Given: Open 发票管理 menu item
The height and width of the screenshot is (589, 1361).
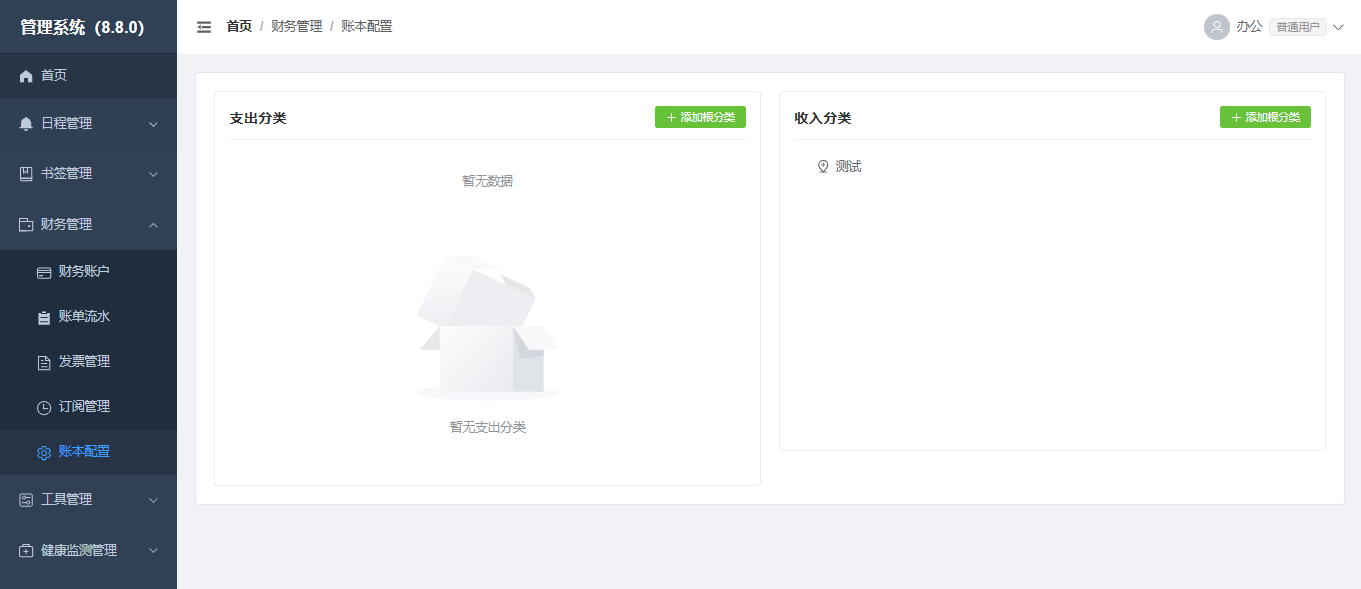Looking at the screenshot, I should pyautogui.click(x=88, y=362).
